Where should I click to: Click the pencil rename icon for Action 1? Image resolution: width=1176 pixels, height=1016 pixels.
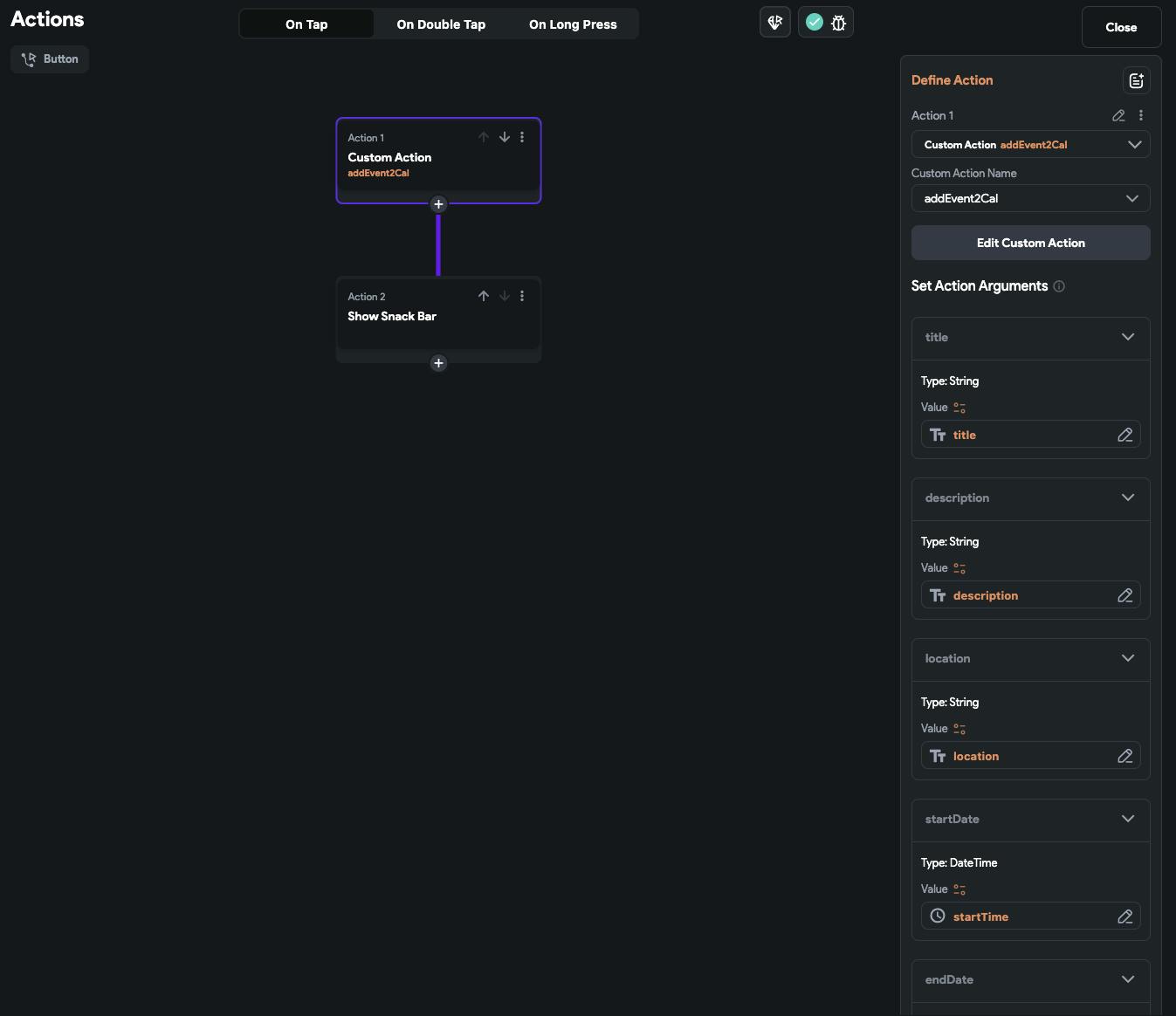(1118, 115)
